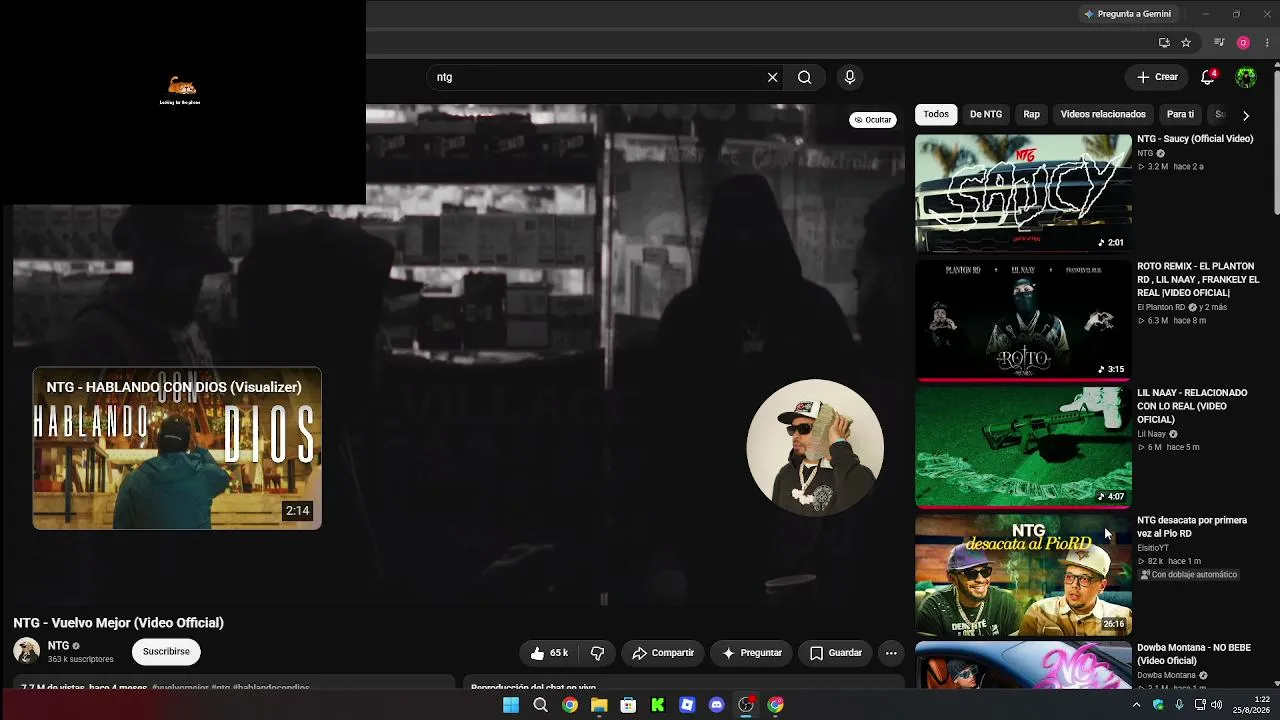Open the ROTO REMIX video thumbnail
The width and height of the screenshot is (1280, 720).
[1023, 320]
